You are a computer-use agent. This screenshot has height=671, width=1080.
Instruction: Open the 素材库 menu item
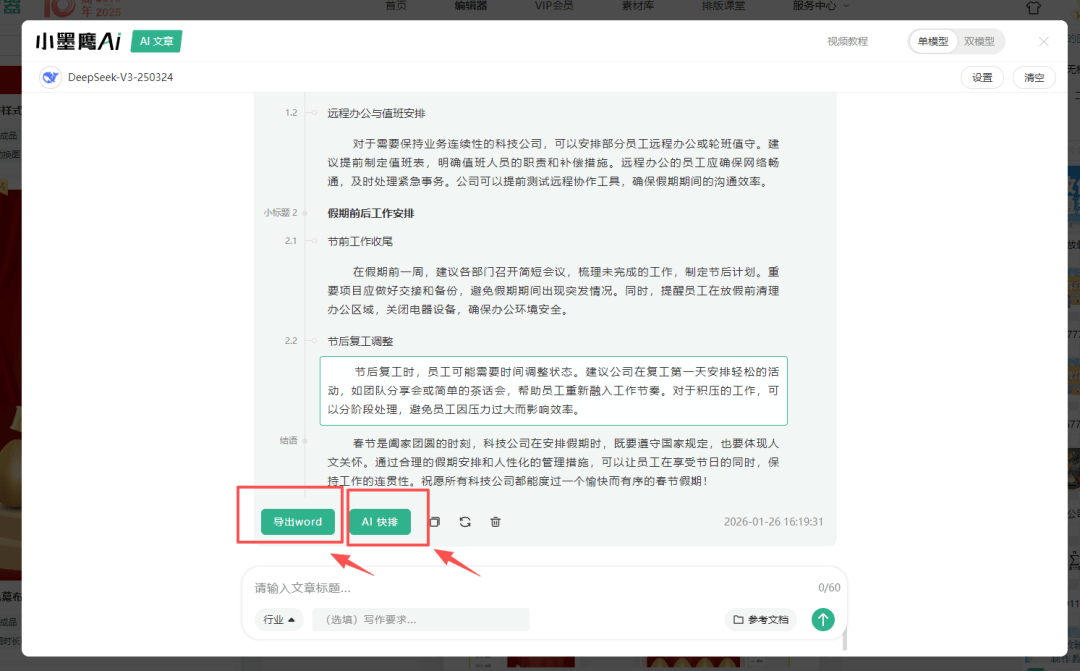[637, 6]
